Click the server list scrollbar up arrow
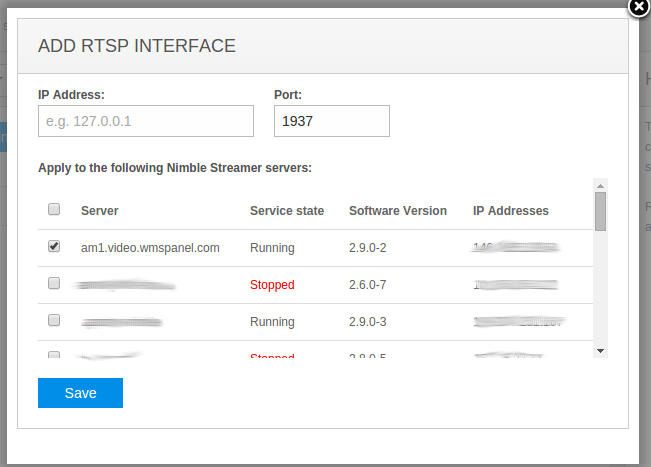The height and width of the screenshot is (467, 651). pyautogui.click(x=600, y=185)
